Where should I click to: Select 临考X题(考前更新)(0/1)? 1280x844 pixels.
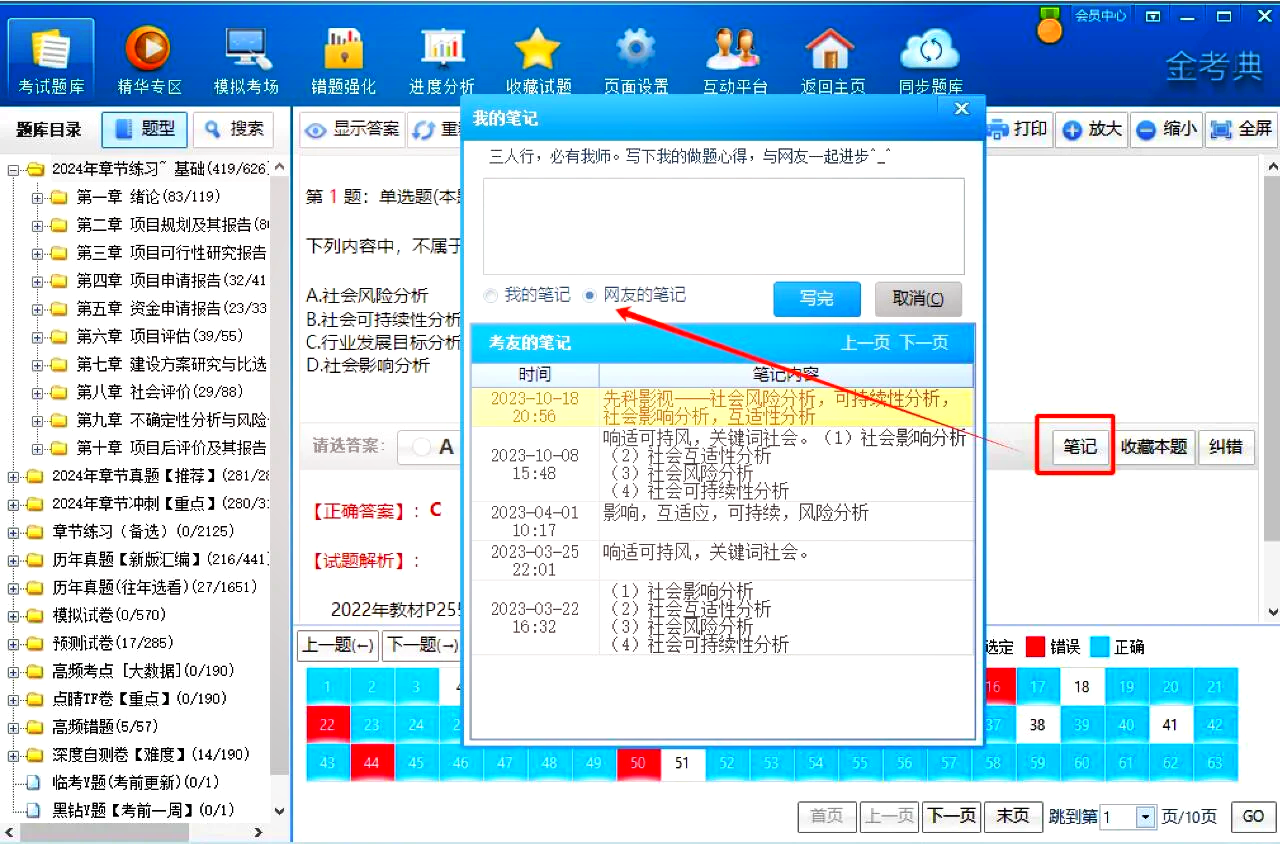135,782
